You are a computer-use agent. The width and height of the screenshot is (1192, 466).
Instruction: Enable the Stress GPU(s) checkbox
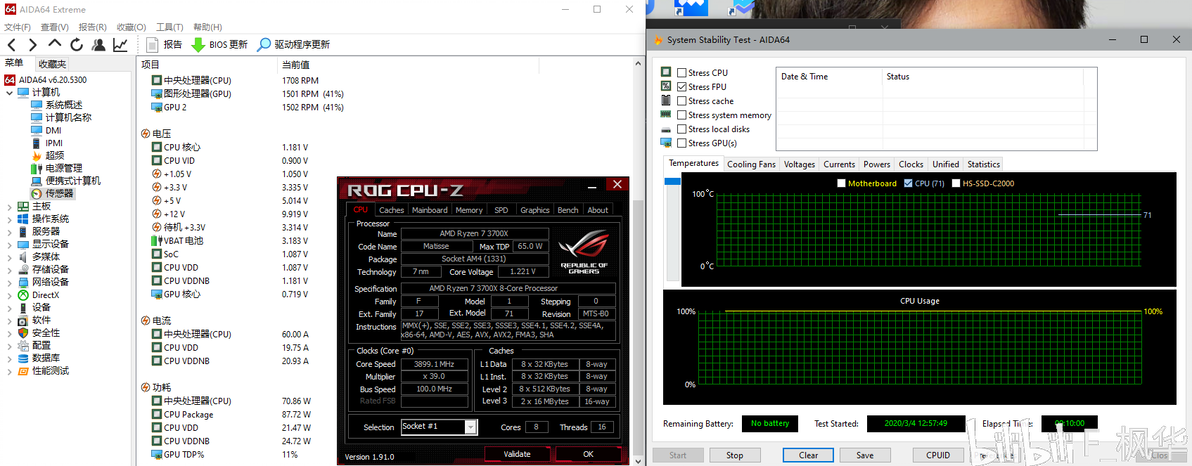(681, 143)
